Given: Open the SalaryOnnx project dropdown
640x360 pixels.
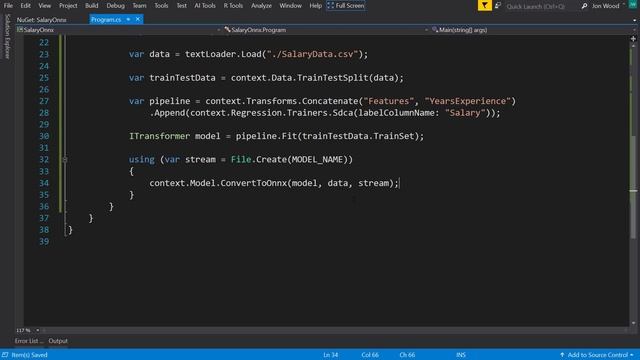Looking at the screenshot, I should (118, 30).
